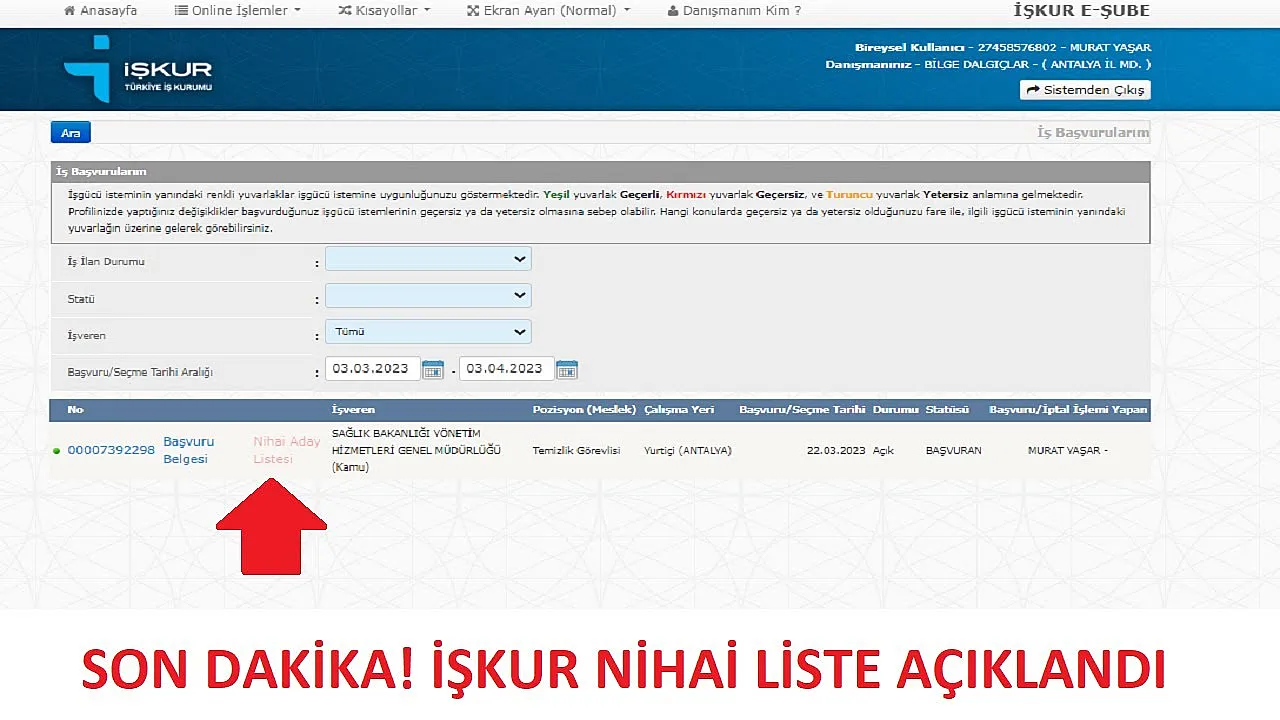Open the Nihai Aday Listesi link
The width and height of the screenshot is (1280, 720).
[x=286, y=450]
